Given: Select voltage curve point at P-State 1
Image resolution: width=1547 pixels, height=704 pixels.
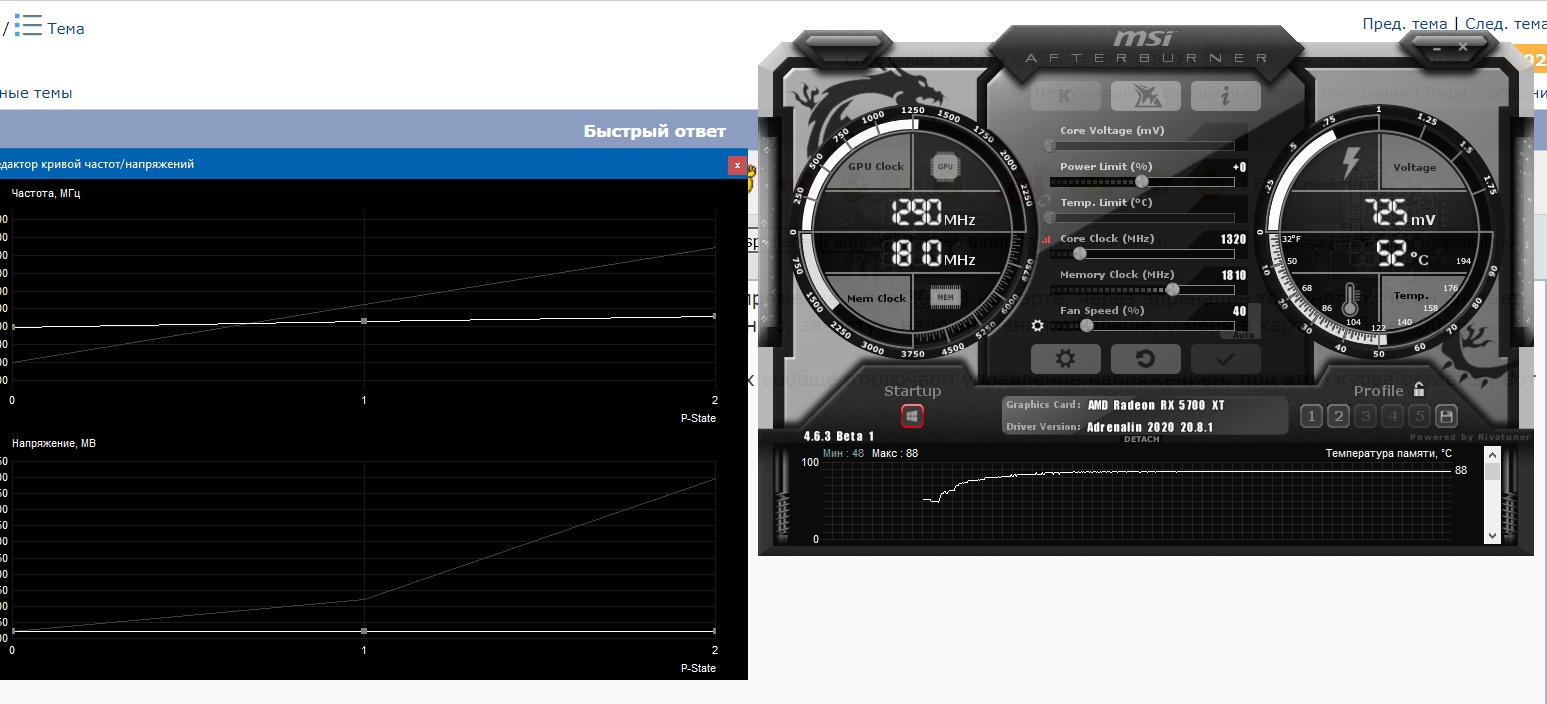Looking at the screenshot, I should (x=364, y=631).
